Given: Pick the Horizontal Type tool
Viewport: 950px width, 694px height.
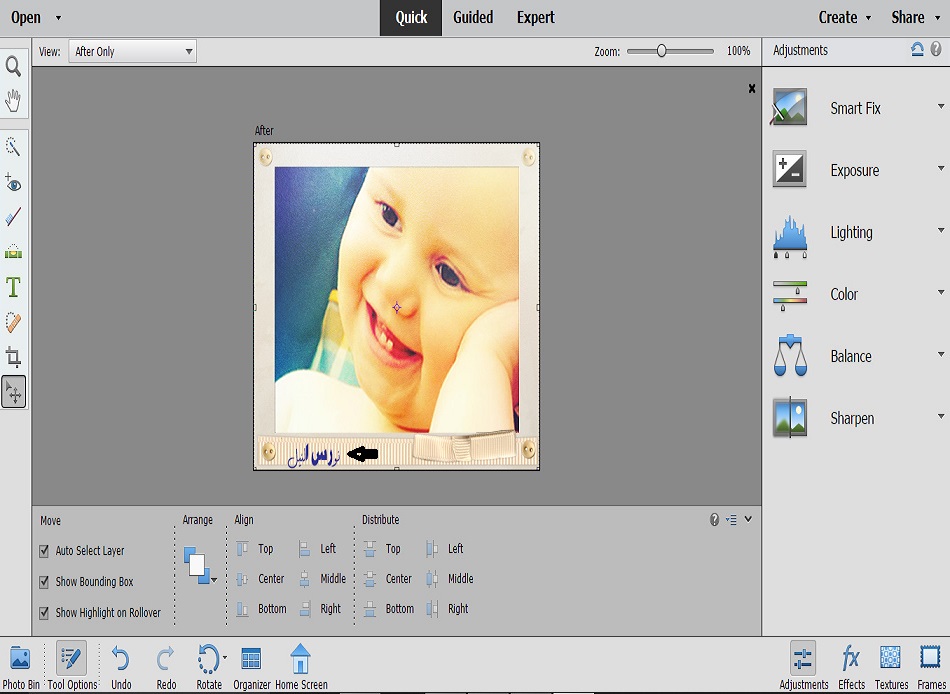Looking at the screenshot, I should click(14, 288).
